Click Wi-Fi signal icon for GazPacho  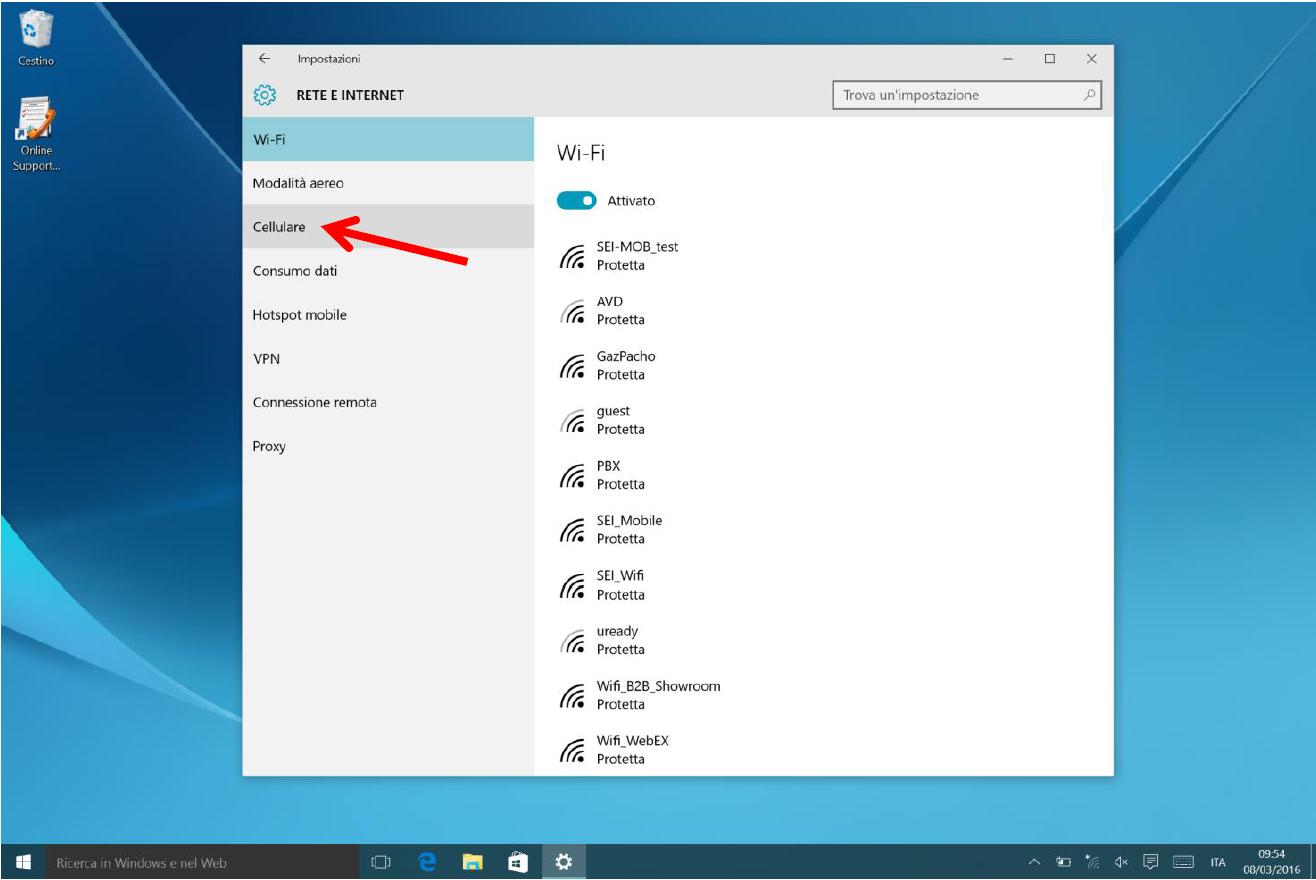572,366
